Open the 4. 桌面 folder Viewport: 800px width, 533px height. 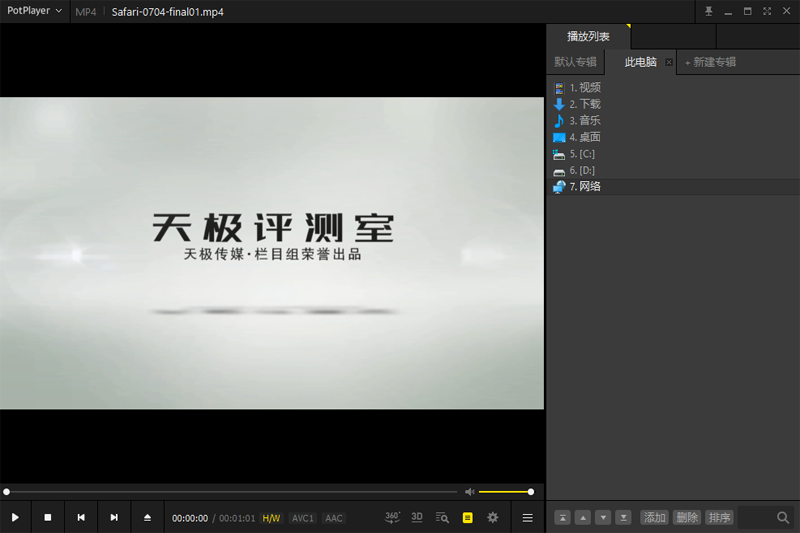673,137
